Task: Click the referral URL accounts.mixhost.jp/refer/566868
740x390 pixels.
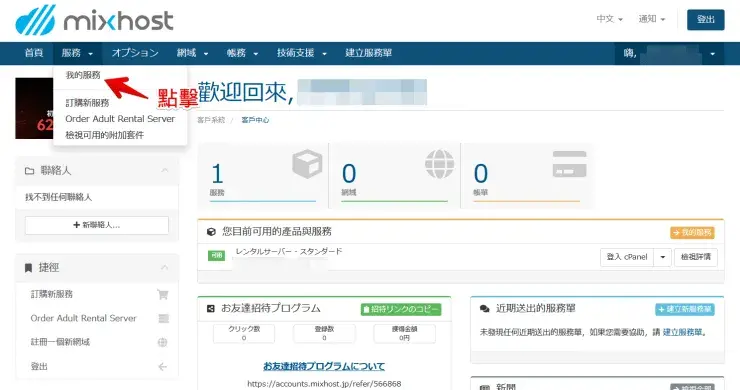Action: point(324,384)
